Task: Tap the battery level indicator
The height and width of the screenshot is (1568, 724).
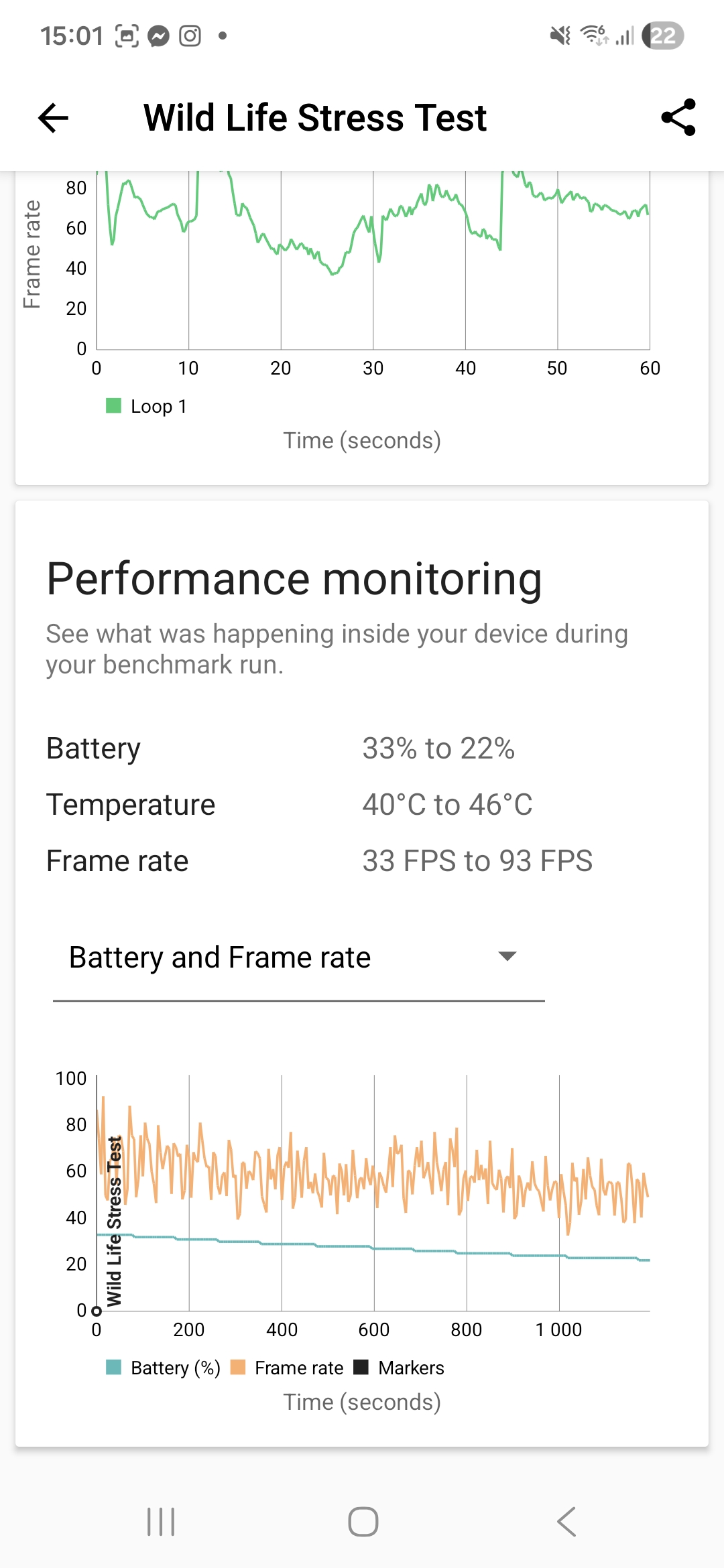Action: [662, 36]
